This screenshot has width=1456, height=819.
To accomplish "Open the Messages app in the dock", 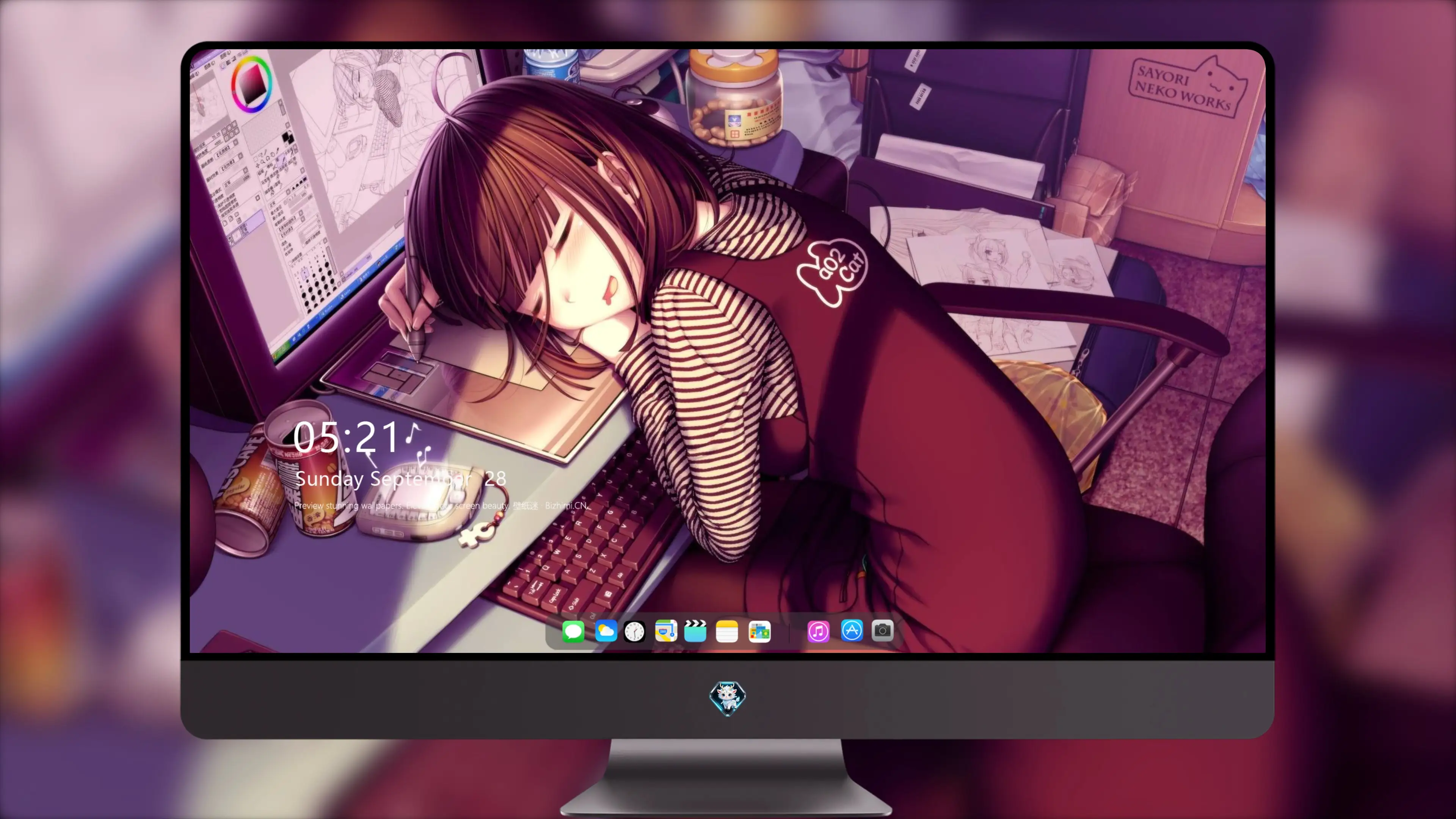I will (x=573, y=631).
